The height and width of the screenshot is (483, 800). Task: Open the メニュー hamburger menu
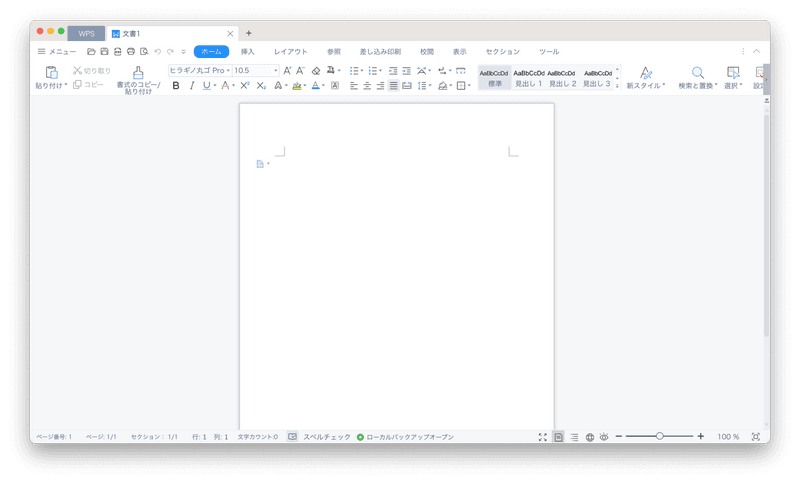click(x=57, y=52)
